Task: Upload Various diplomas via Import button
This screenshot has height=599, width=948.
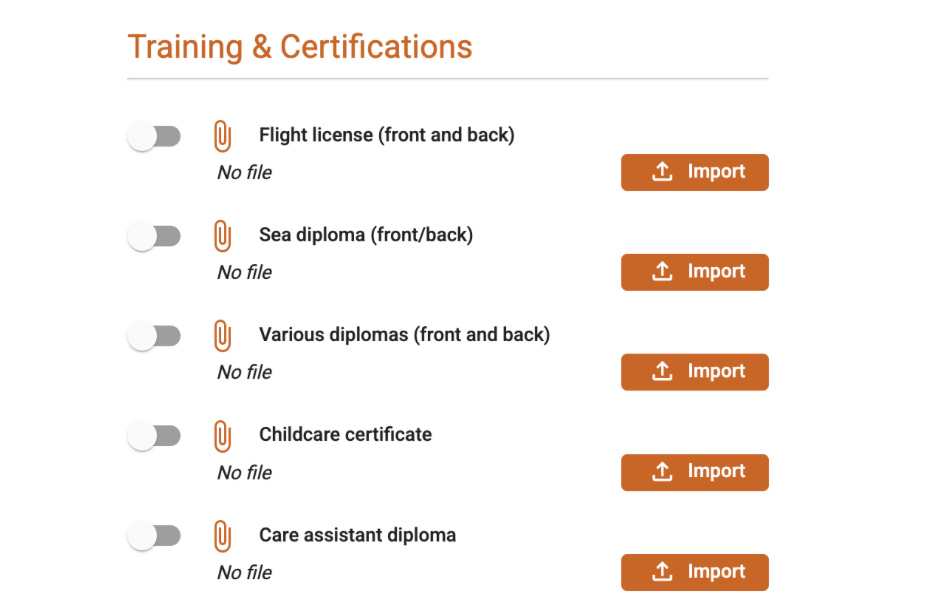Action: (x=694, y=372)
